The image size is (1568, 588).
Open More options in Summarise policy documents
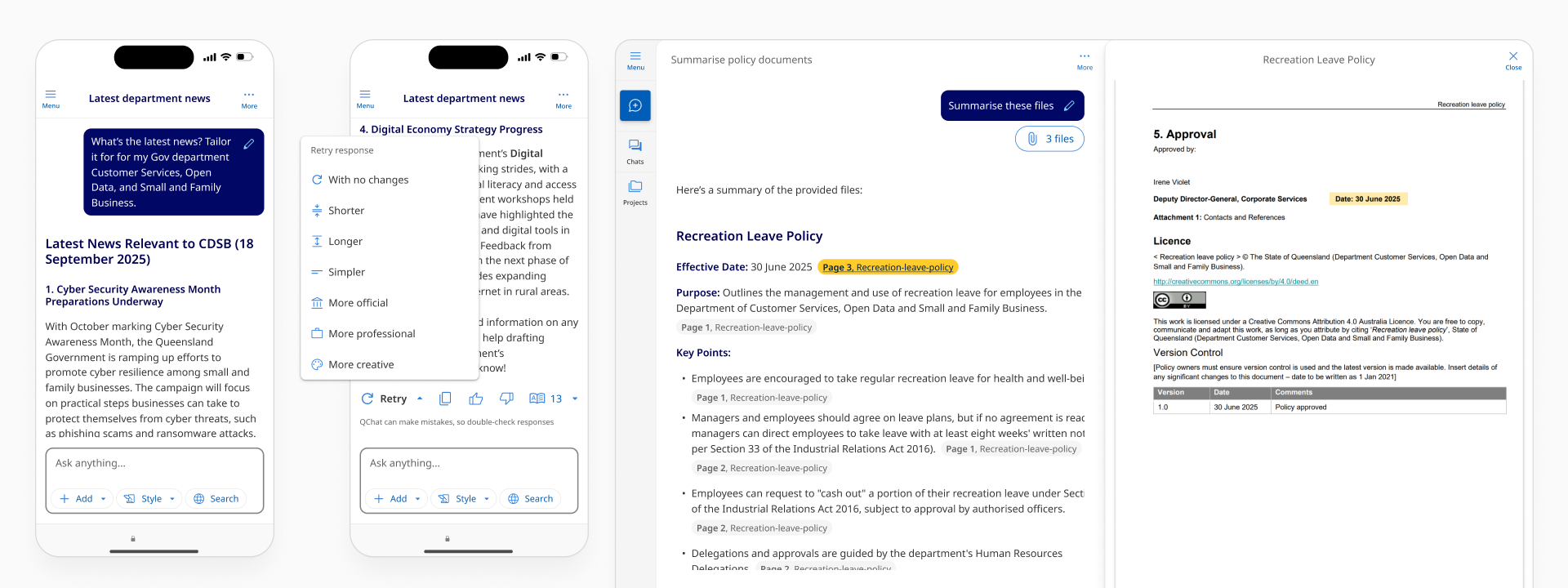[x=1085, y=60]
